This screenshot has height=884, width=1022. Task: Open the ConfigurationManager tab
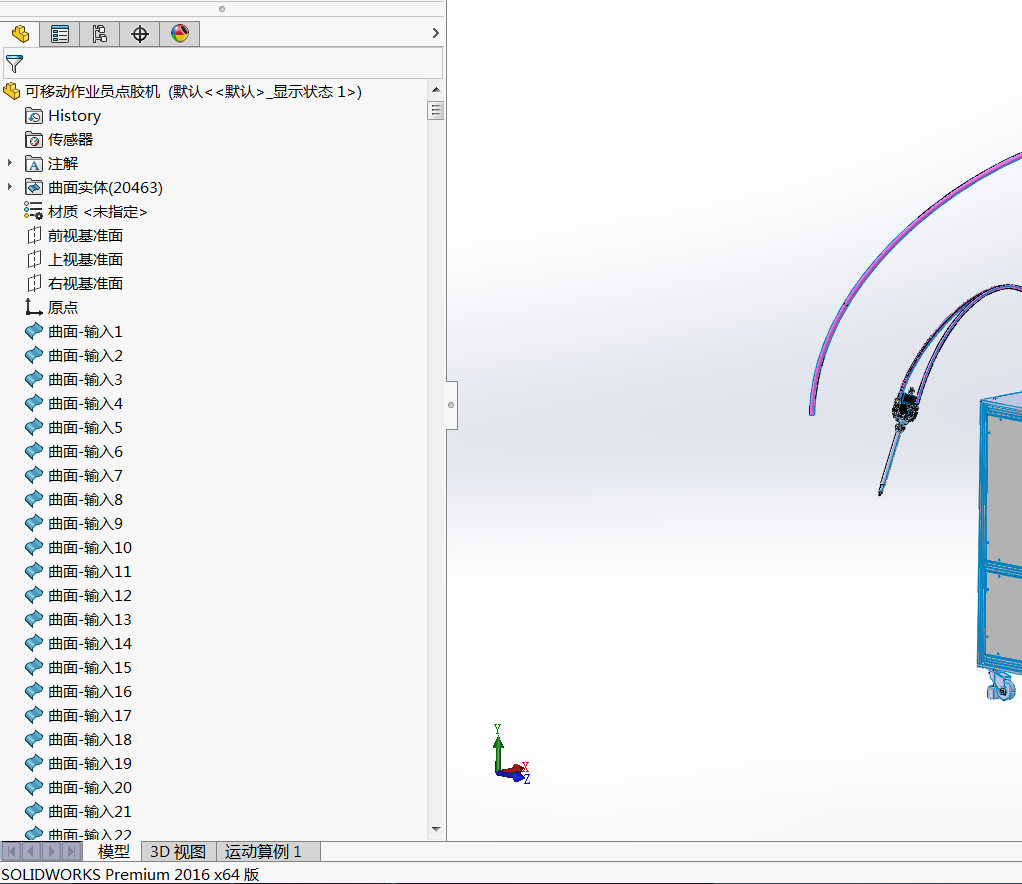pos(100,34)
